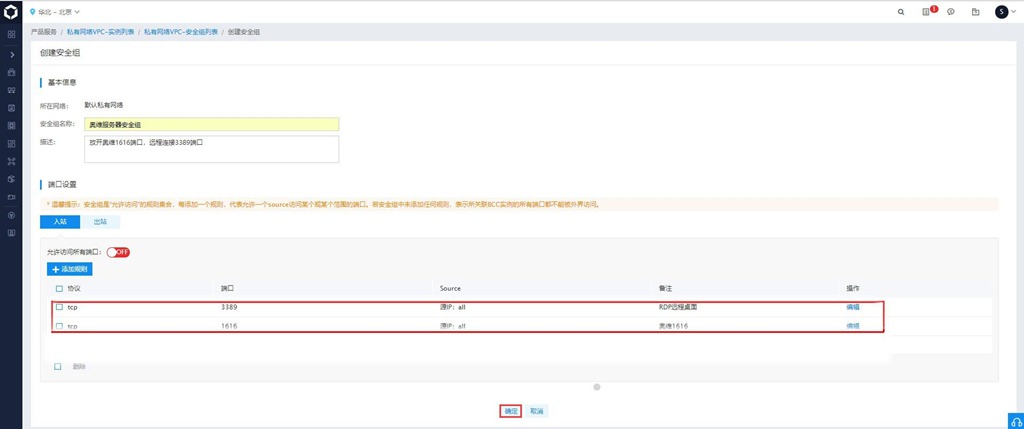Select all rules via header checkbox
The height and width of the screenshot is (429, 1024).
(x=59, y=288)
